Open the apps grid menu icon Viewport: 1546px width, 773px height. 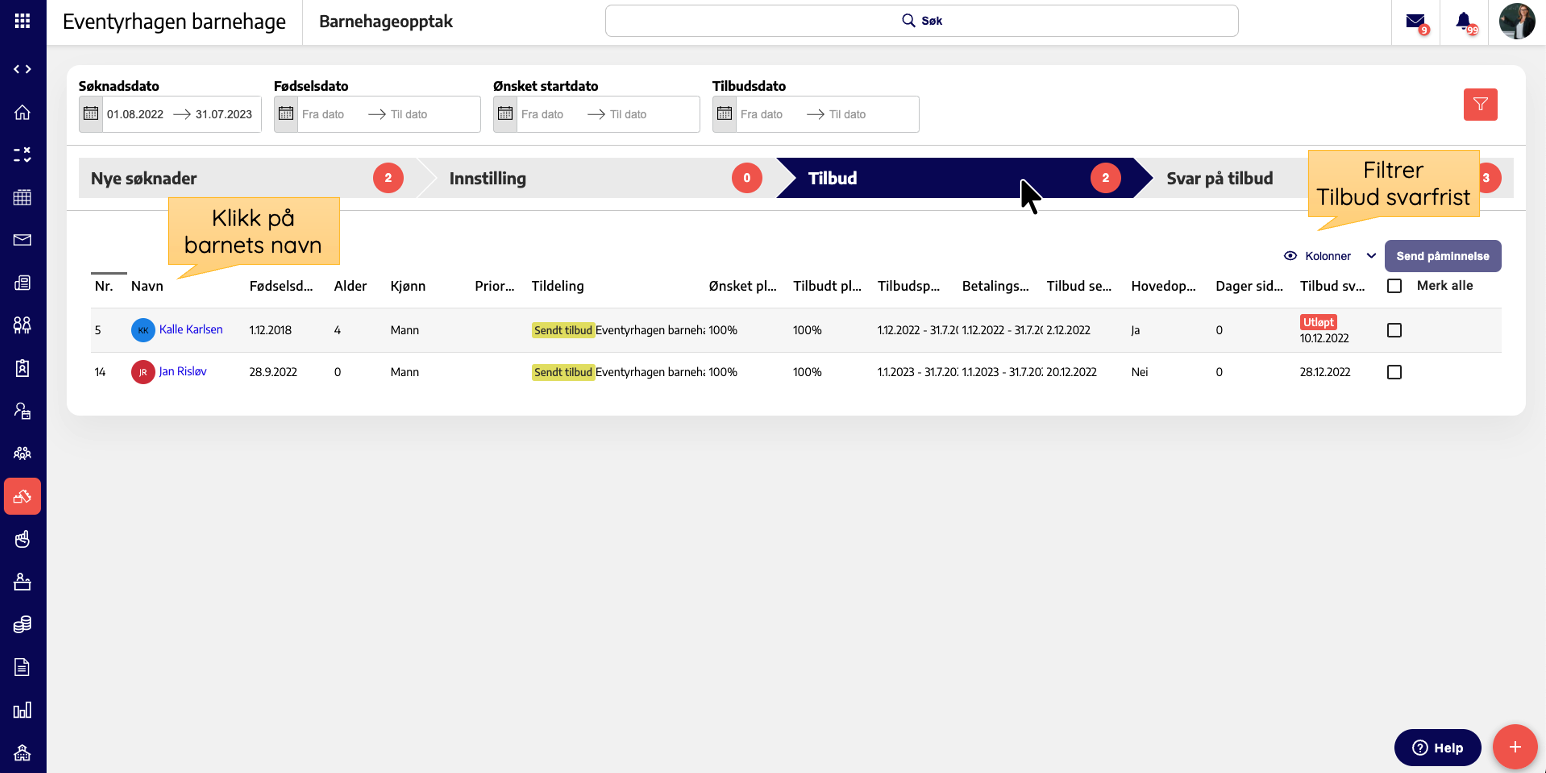click(22, 21)
